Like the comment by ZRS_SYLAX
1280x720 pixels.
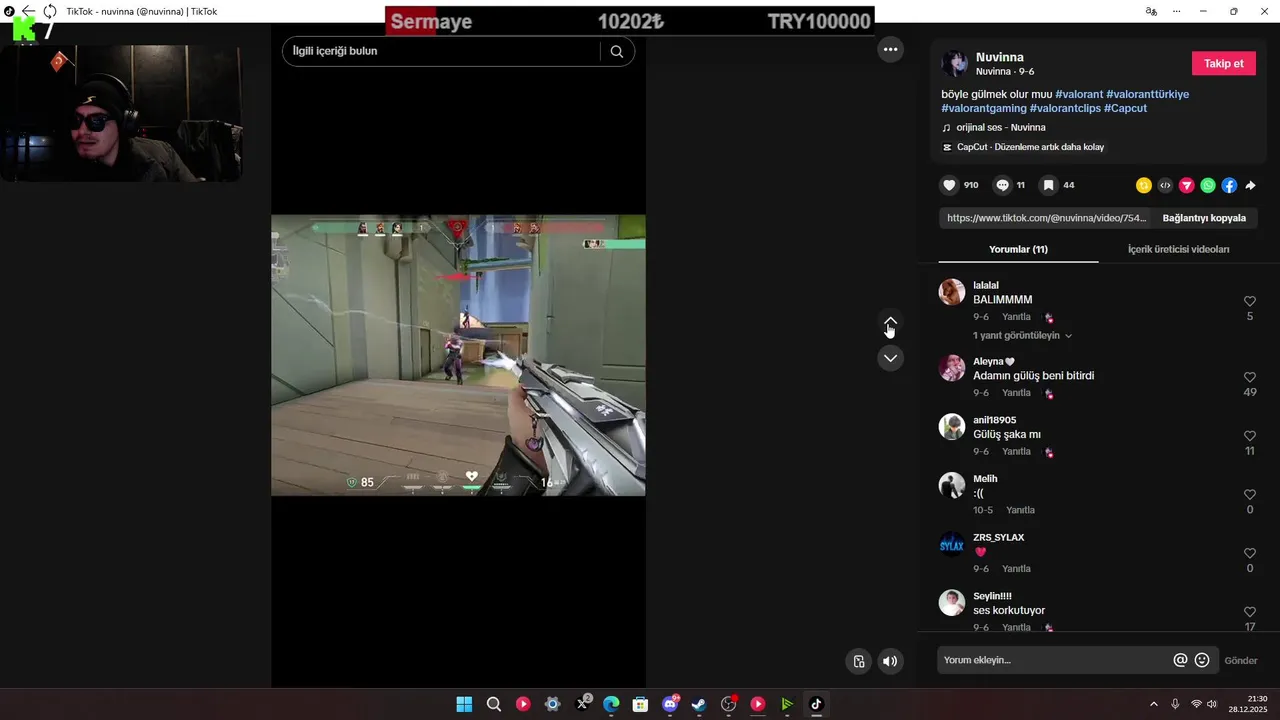point(1250,553)
